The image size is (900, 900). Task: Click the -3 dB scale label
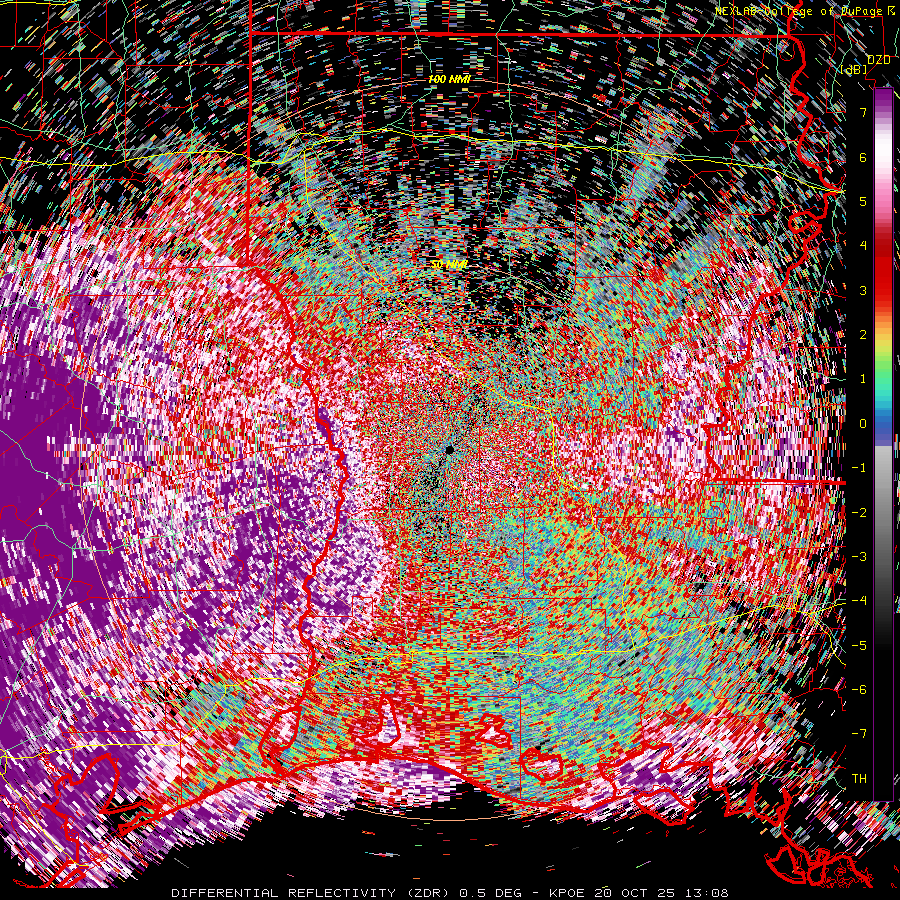point(859,557)
